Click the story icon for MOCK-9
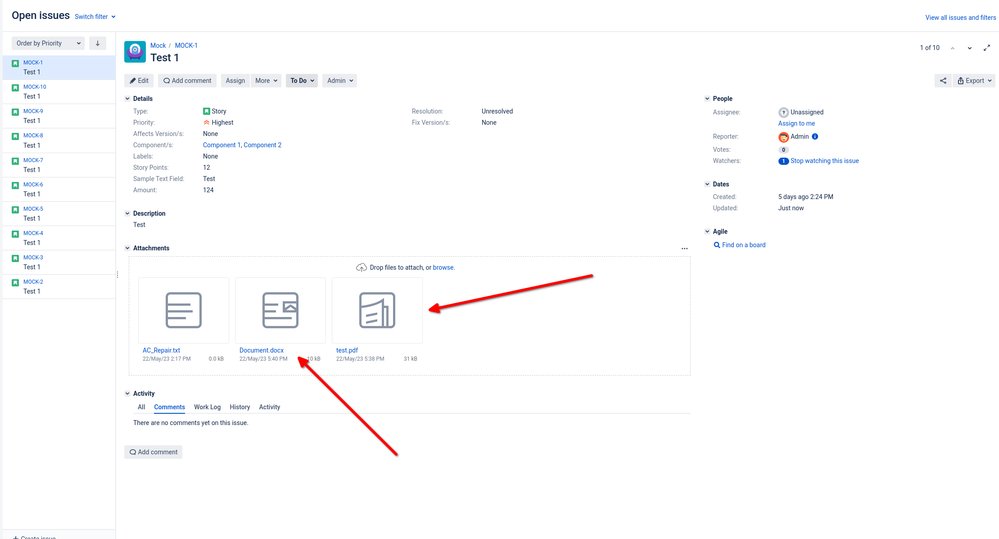 coord(15,111)
